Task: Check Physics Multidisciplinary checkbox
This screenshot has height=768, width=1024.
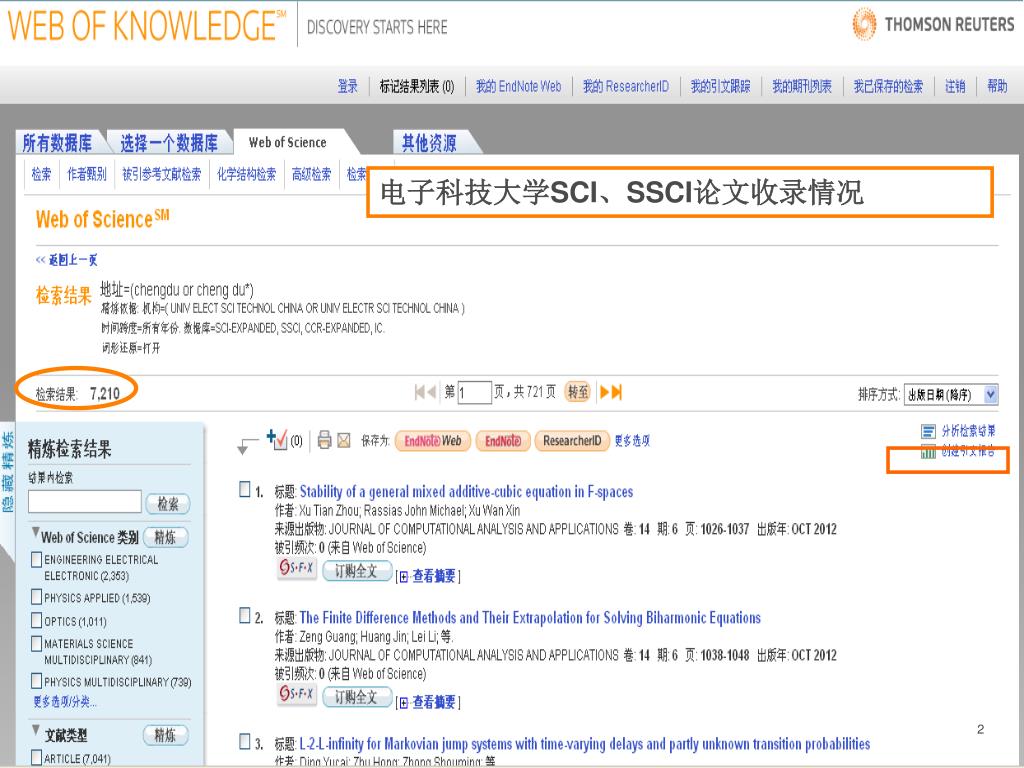Action: click(37, 681)
